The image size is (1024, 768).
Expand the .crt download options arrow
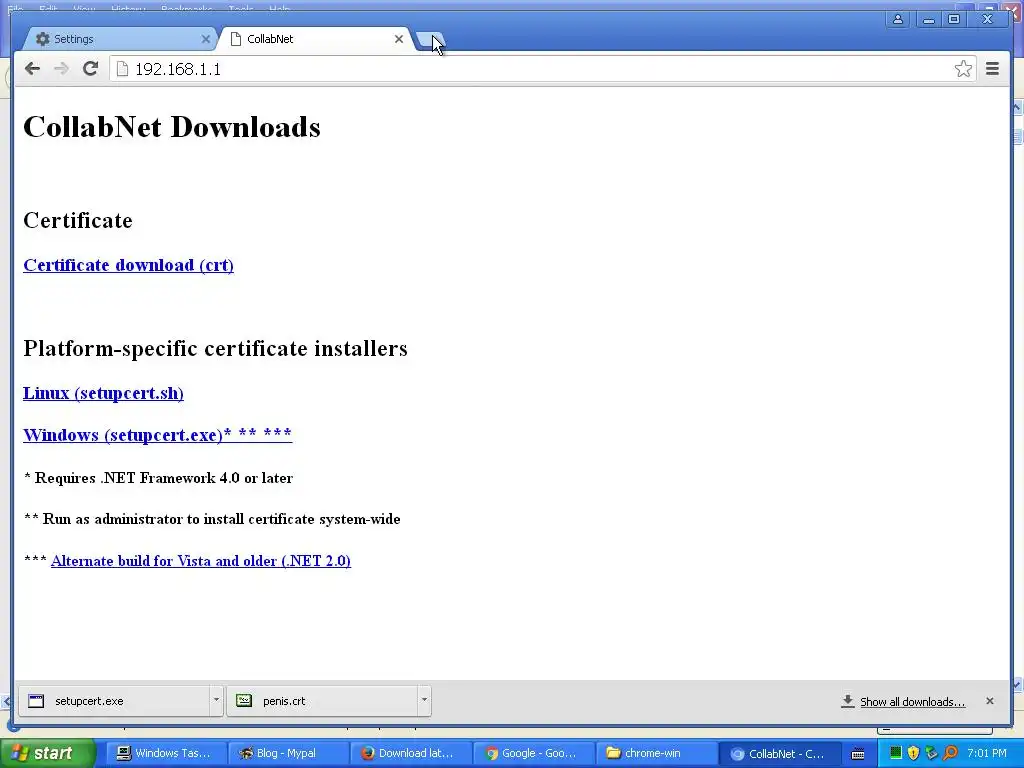tap(424, 700)
